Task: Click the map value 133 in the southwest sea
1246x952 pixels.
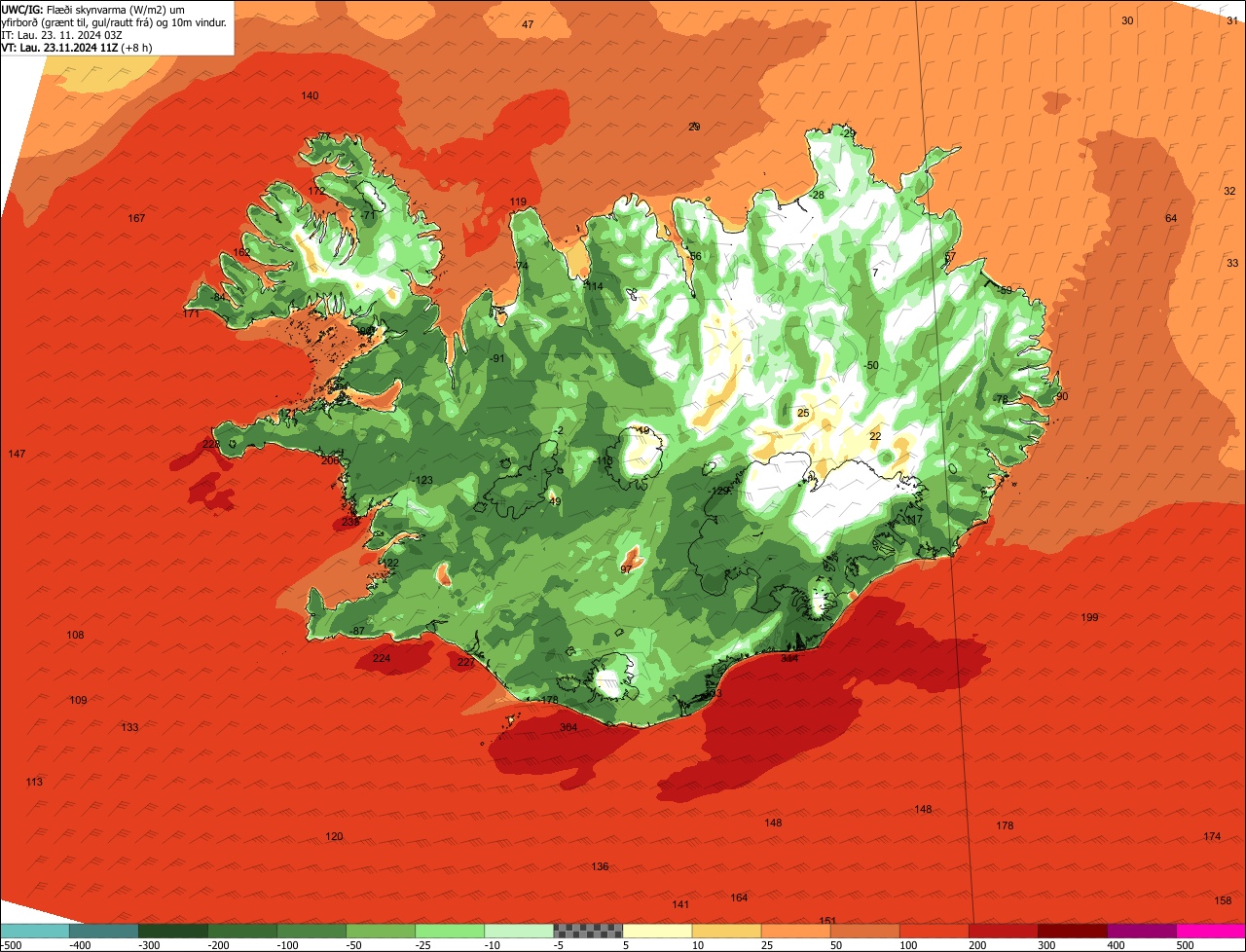Action: pyautogui.click(x=129, y=727)
